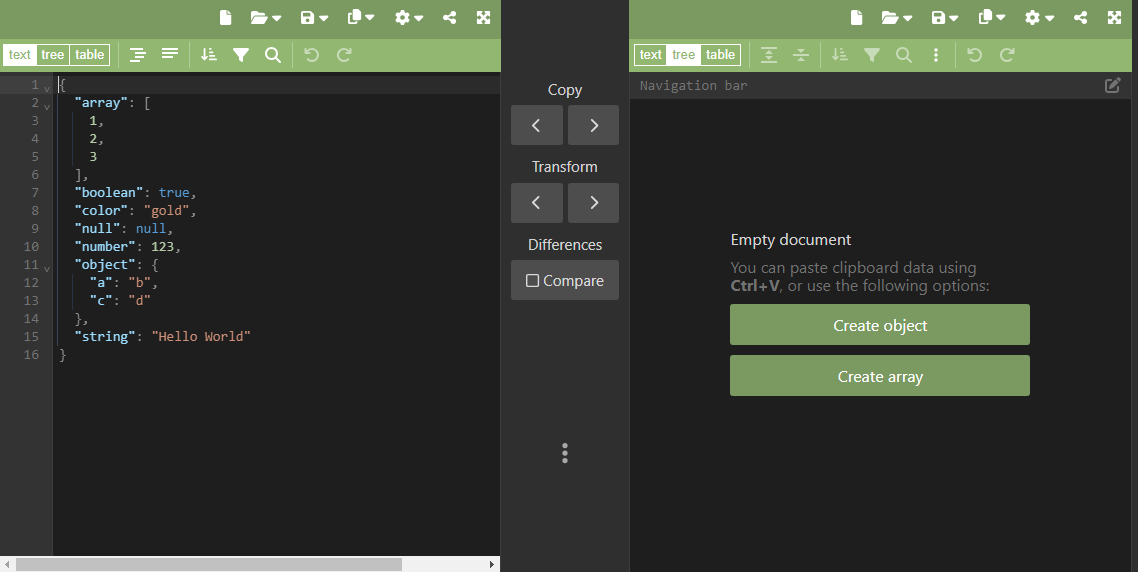Viewport: 1138px width, 572px height.
Task: Open the left editor's folder open menu
Action: [x=266, y=17]
